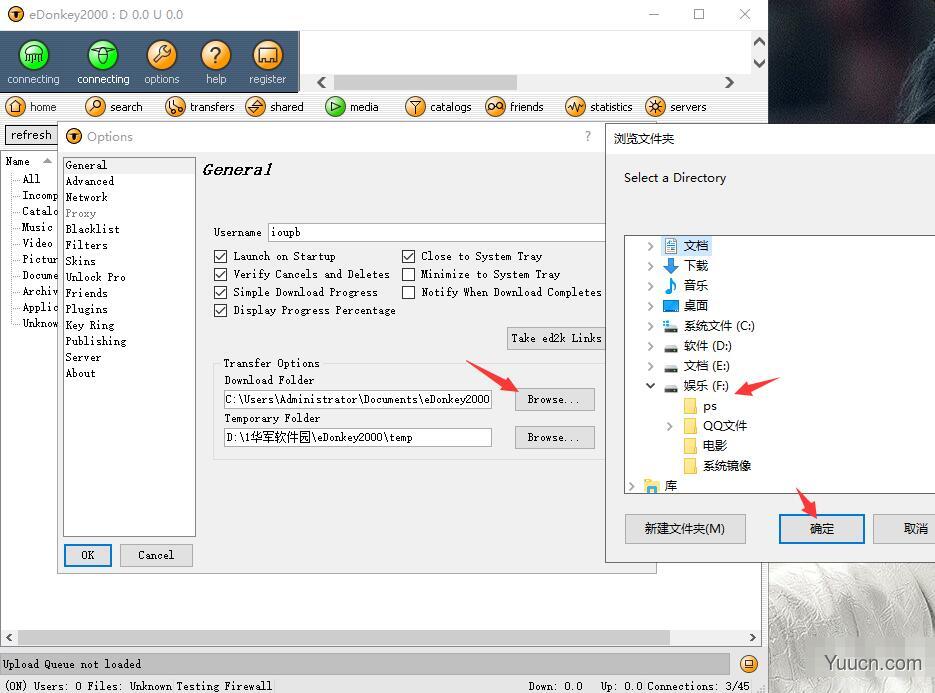
Task: Select Plugins in options list
Action: pos(86,309)
